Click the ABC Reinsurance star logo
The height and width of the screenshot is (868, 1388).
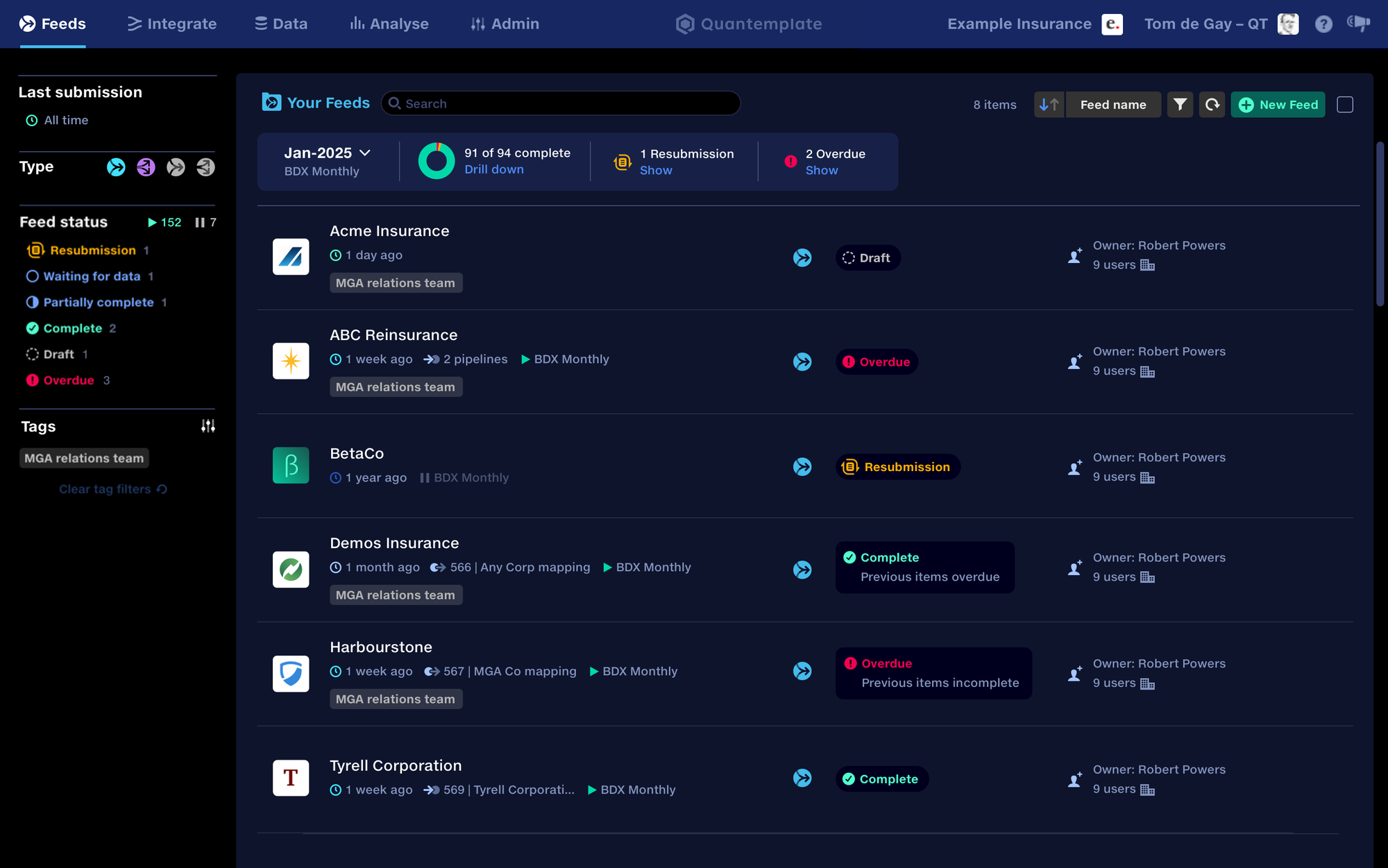point(291,361)
